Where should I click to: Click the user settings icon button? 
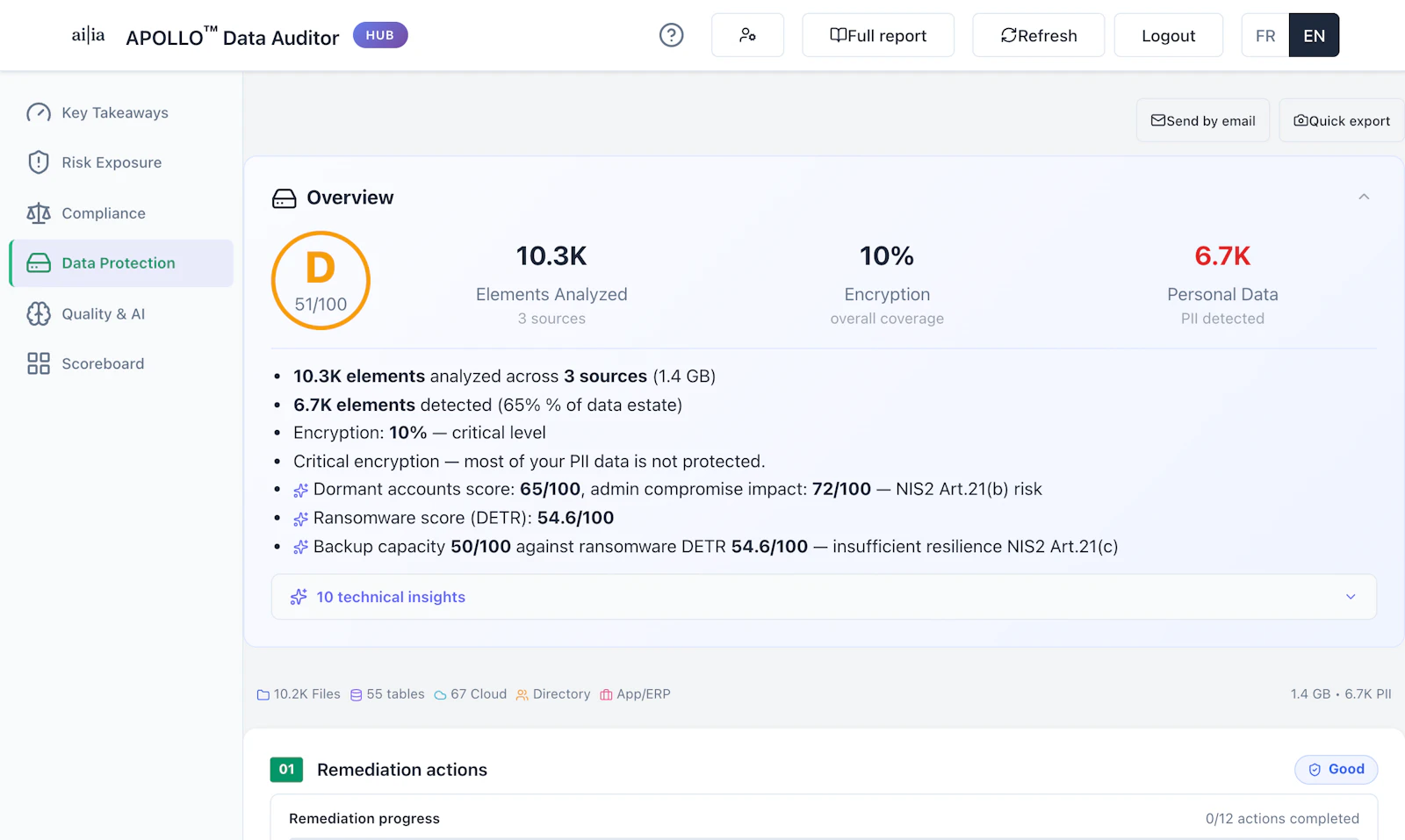click(x=747, y=34)
